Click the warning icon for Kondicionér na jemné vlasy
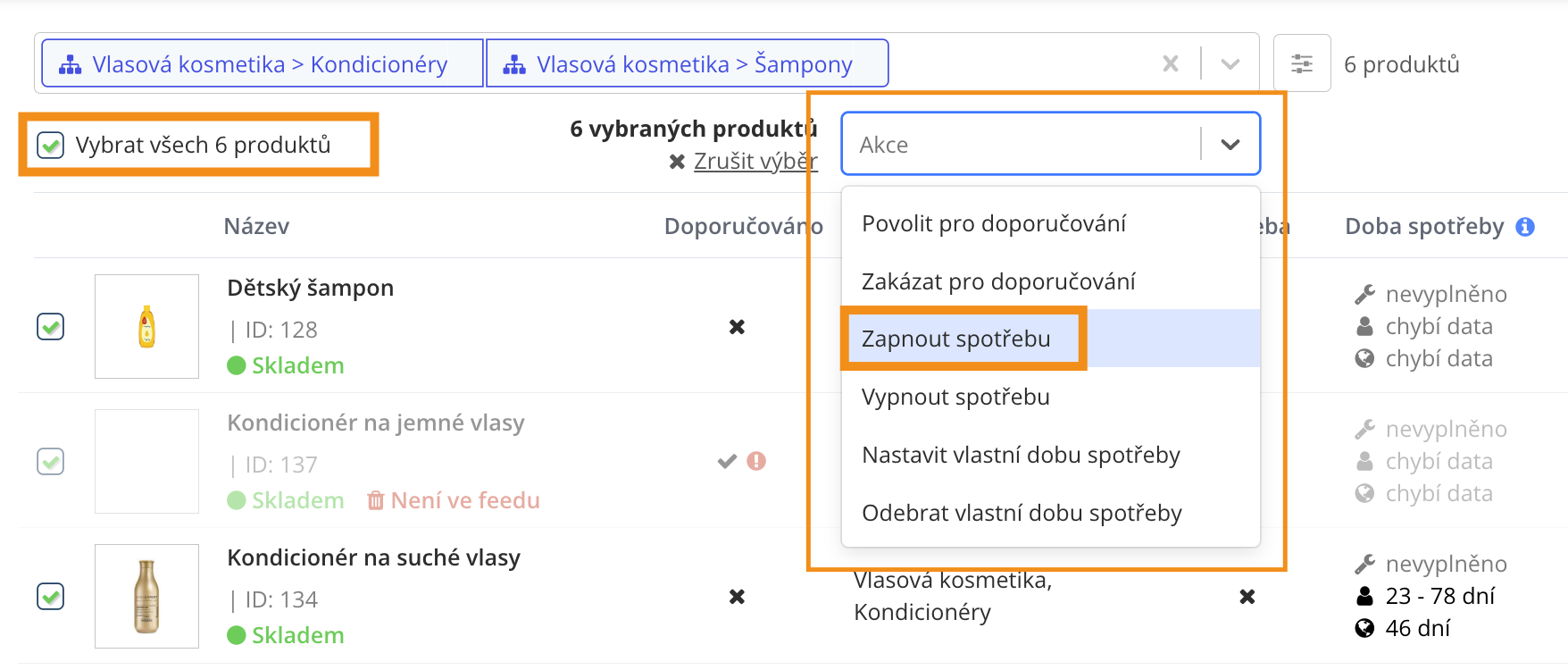The width and height of the screenshot is (1568, 670). click(x=756, y=461)
